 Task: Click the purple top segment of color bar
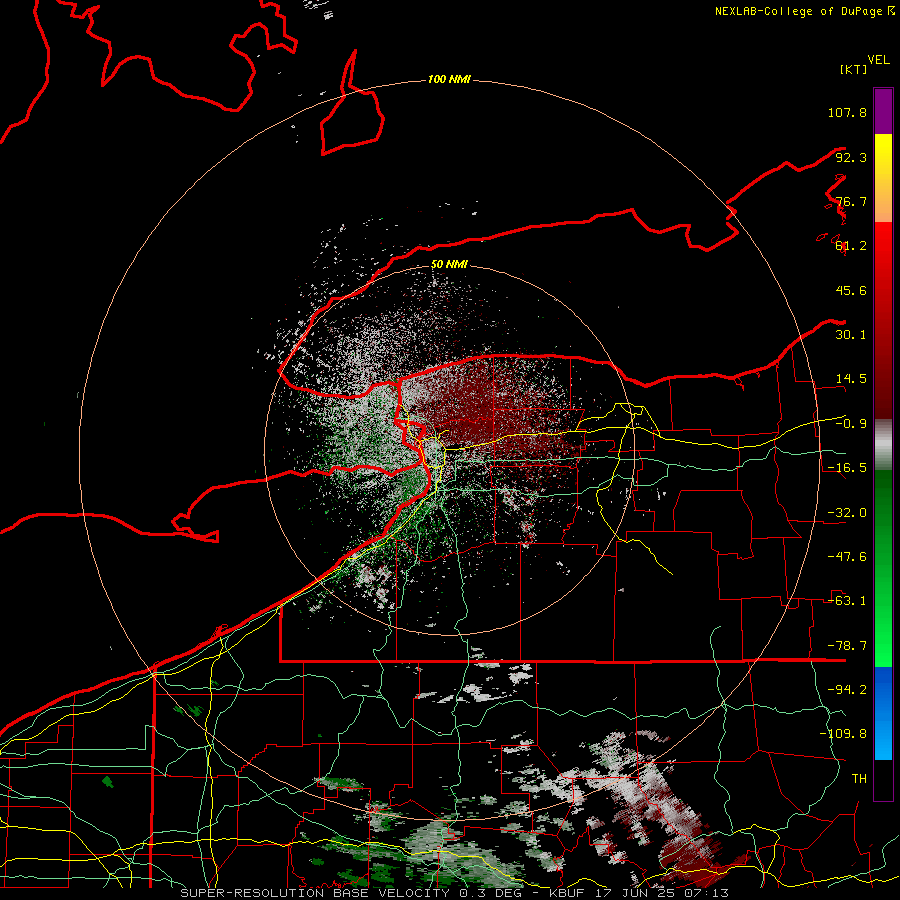tap(883, 111)
